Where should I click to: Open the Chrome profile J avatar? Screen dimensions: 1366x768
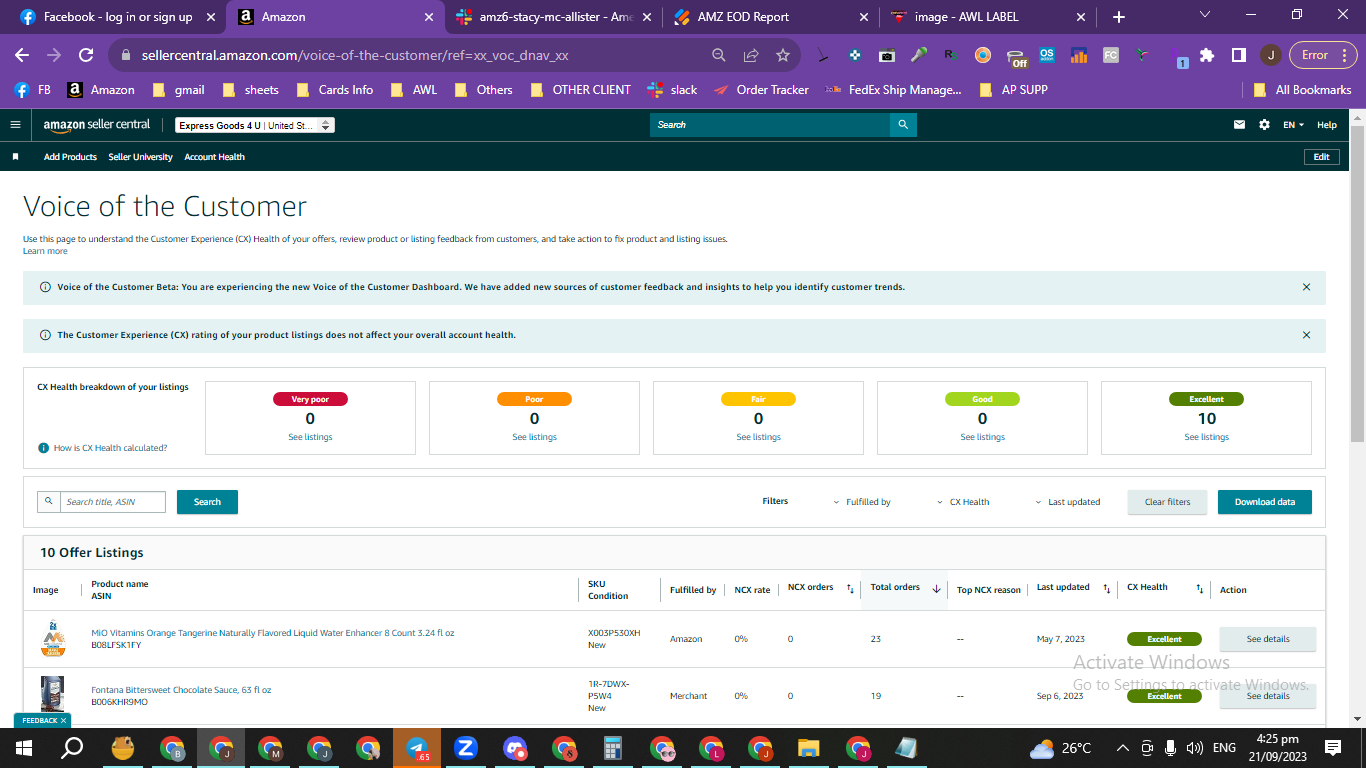(1270, 55)
